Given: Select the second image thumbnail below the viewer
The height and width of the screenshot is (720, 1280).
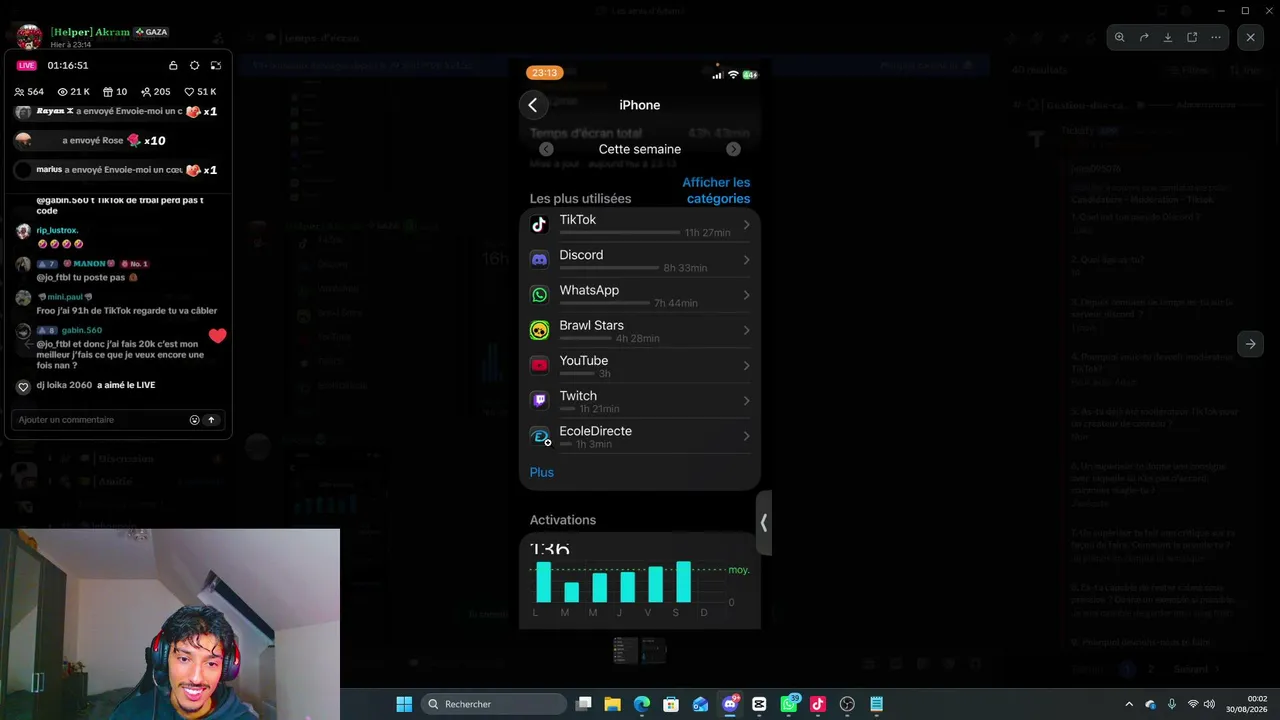Looking at the screenshot, I should point(653,650).
